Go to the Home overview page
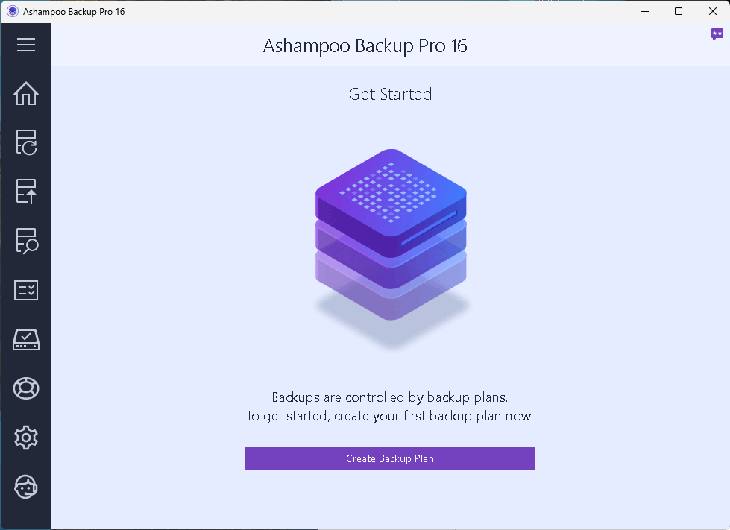Viewport: 730px width, 530px height. click(26, 94)
